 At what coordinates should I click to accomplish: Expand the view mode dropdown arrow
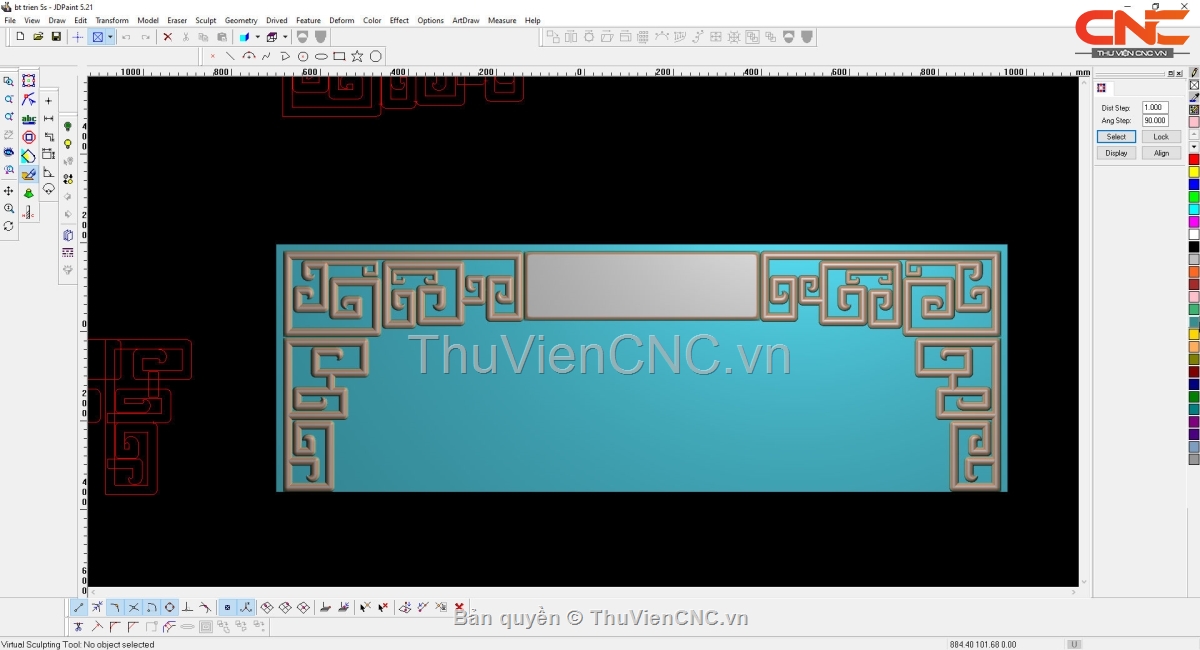110,37
